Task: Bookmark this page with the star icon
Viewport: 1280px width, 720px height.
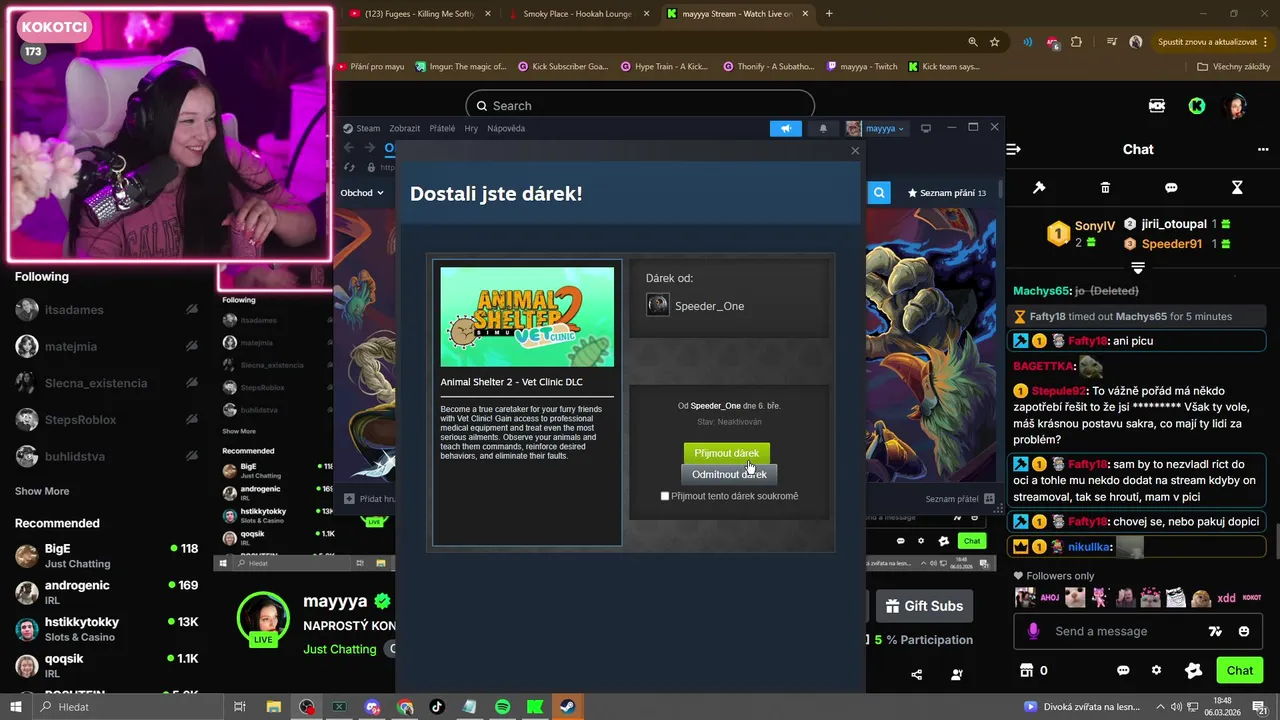Action: tap(994, 42)
